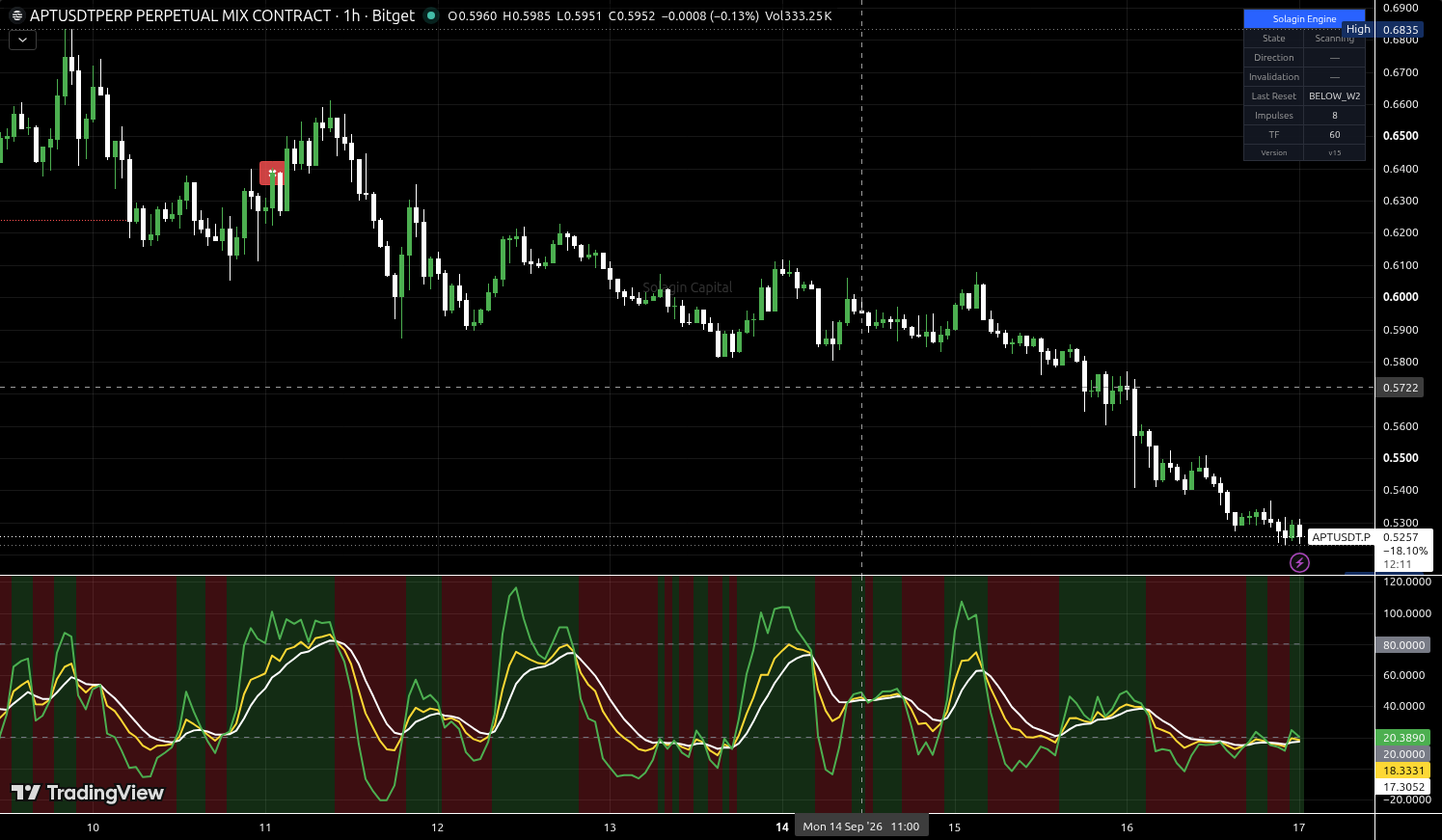Click the APTUSDT.P symbol price label
This screenshot has height=840, width=1442.
[1341, 537]
